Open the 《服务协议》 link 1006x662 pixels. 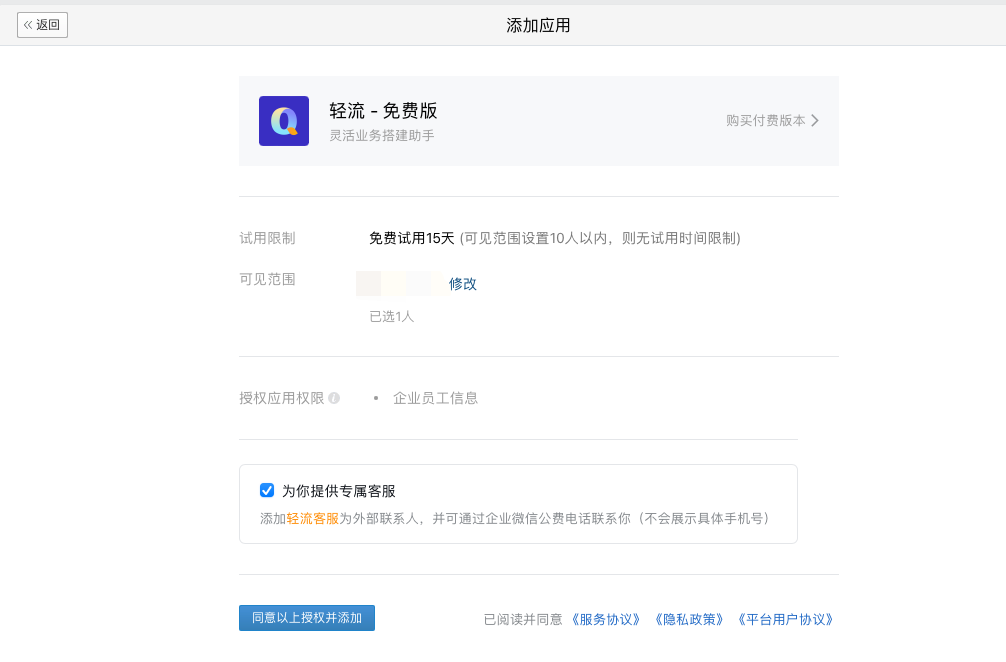[x=606, y=620]
